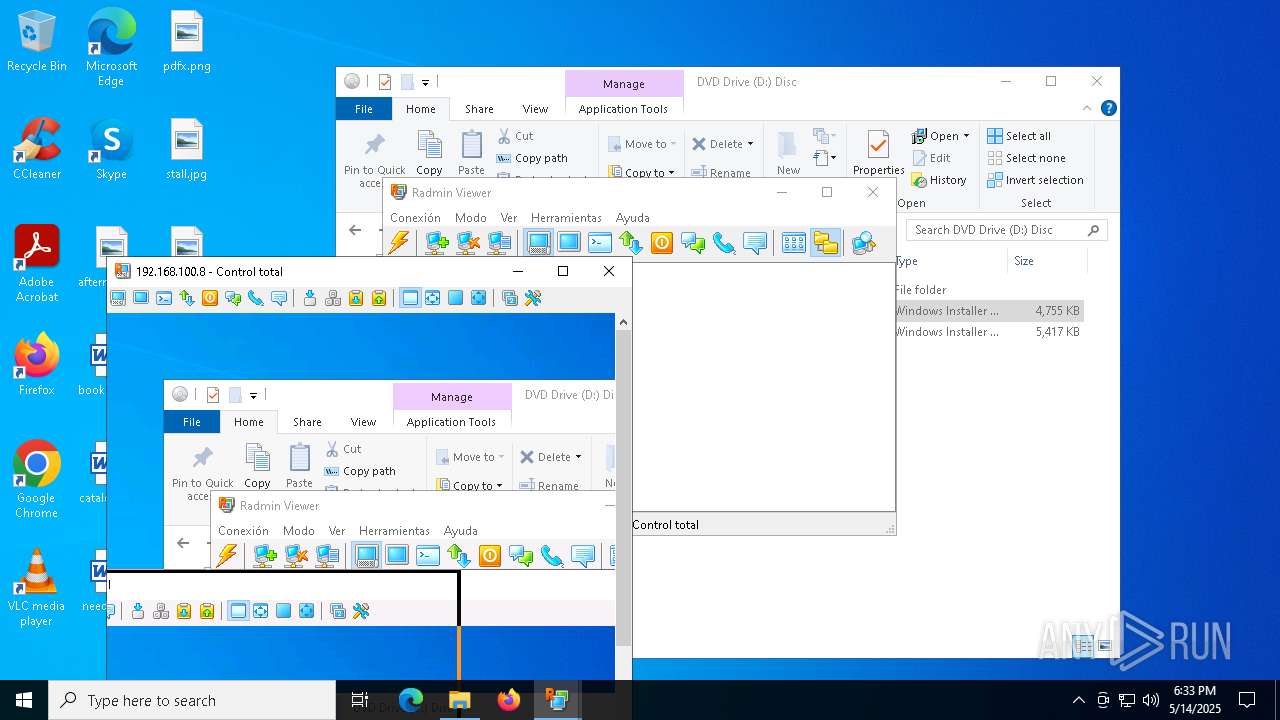Viewport: 1280px width, 720px height.
Task: Click Select none in the File Explorer ribbon
Action: (1026, 158)
